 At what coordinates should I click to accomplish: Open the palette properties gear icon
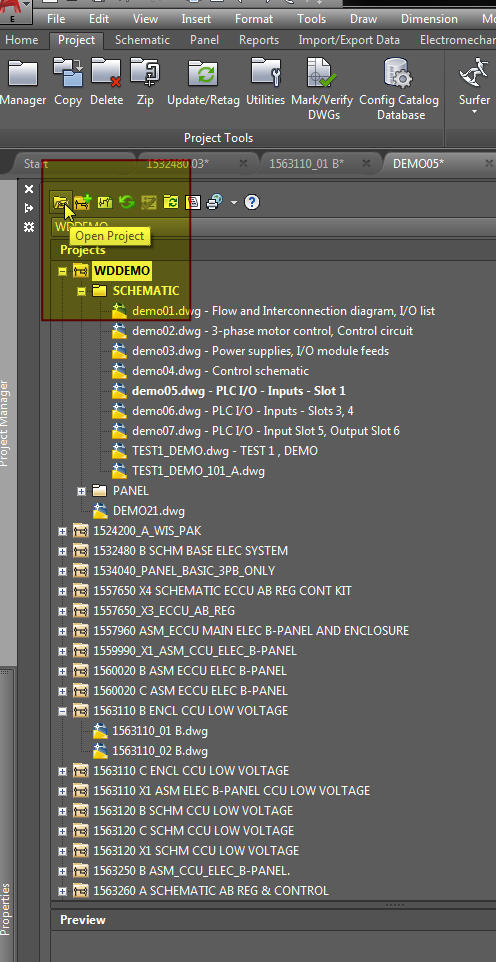pyautogui.click(x=28, y=227)
